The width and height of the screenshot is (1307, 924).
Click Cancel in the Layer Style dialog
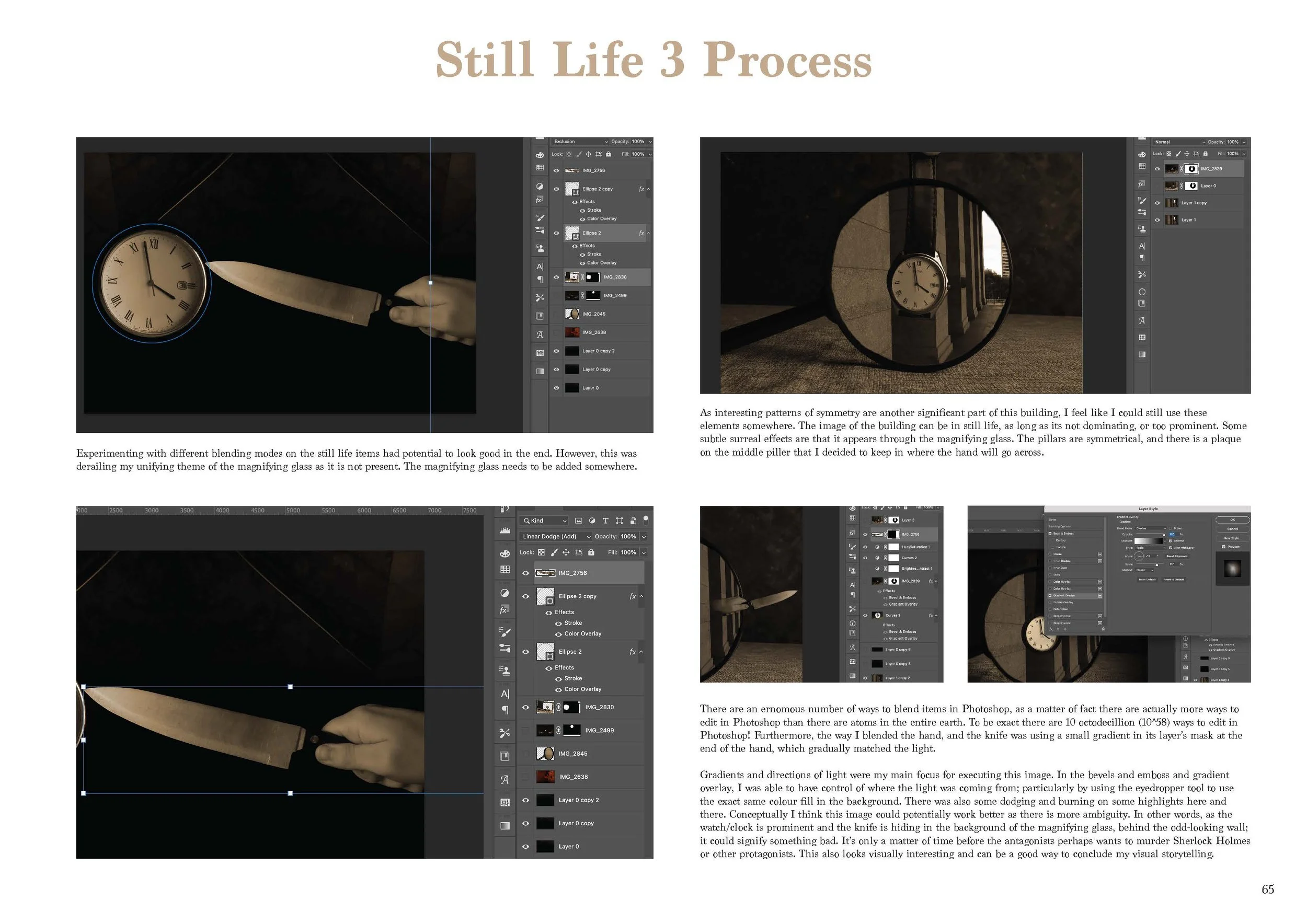(1232, 529)
